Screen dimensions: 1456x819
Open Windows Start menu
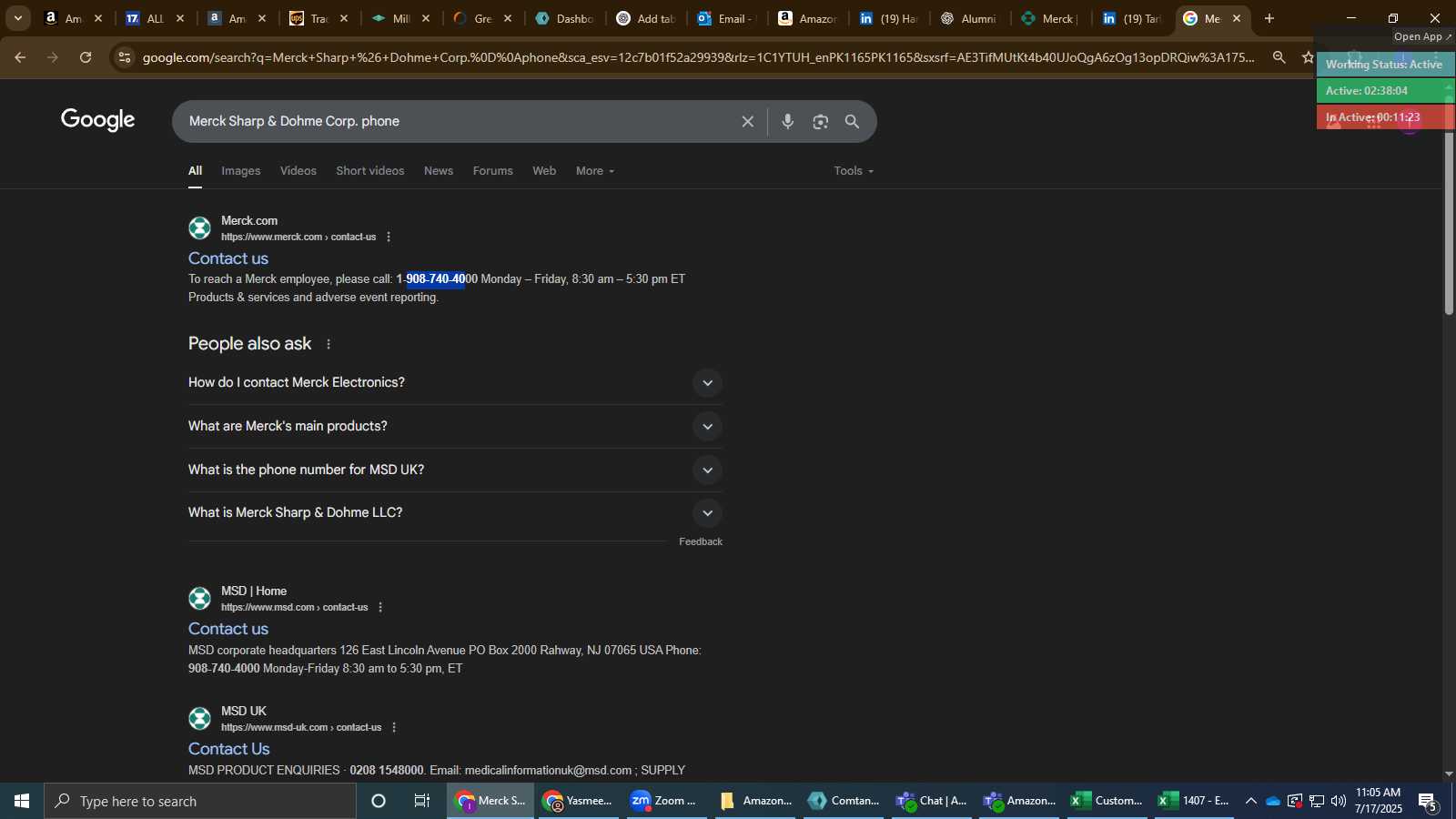tap(22, 801)
